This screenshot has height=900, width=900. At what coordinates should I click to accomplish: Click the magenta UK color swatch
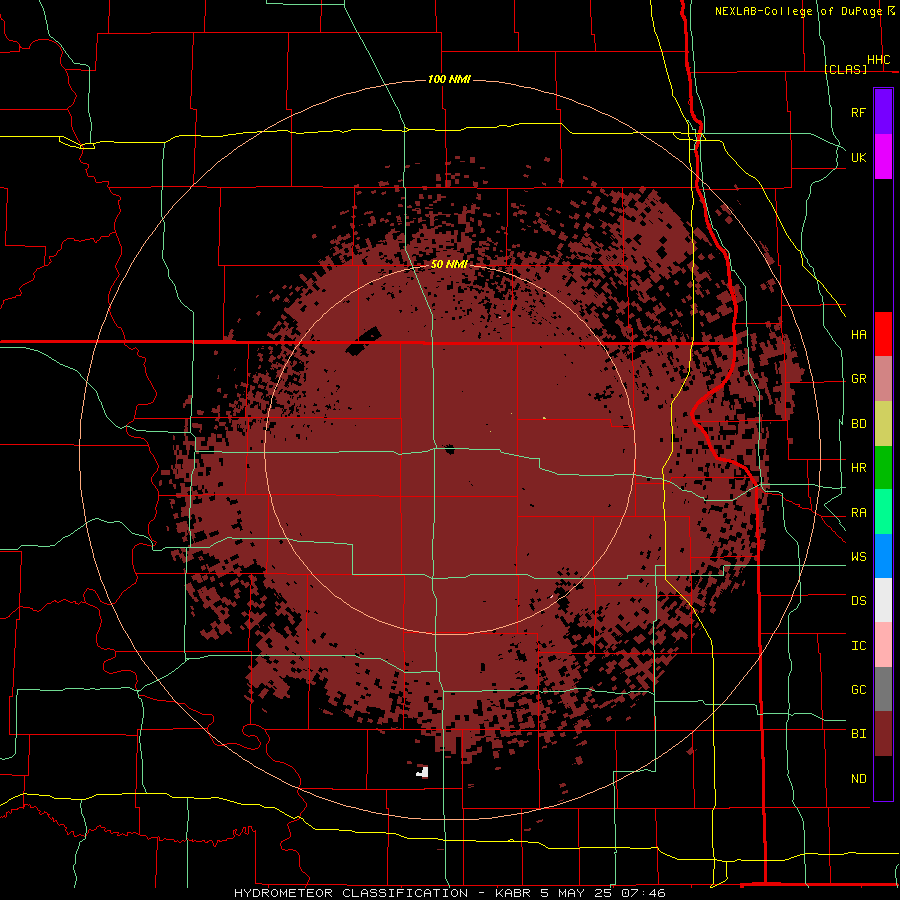click(883, 157)
